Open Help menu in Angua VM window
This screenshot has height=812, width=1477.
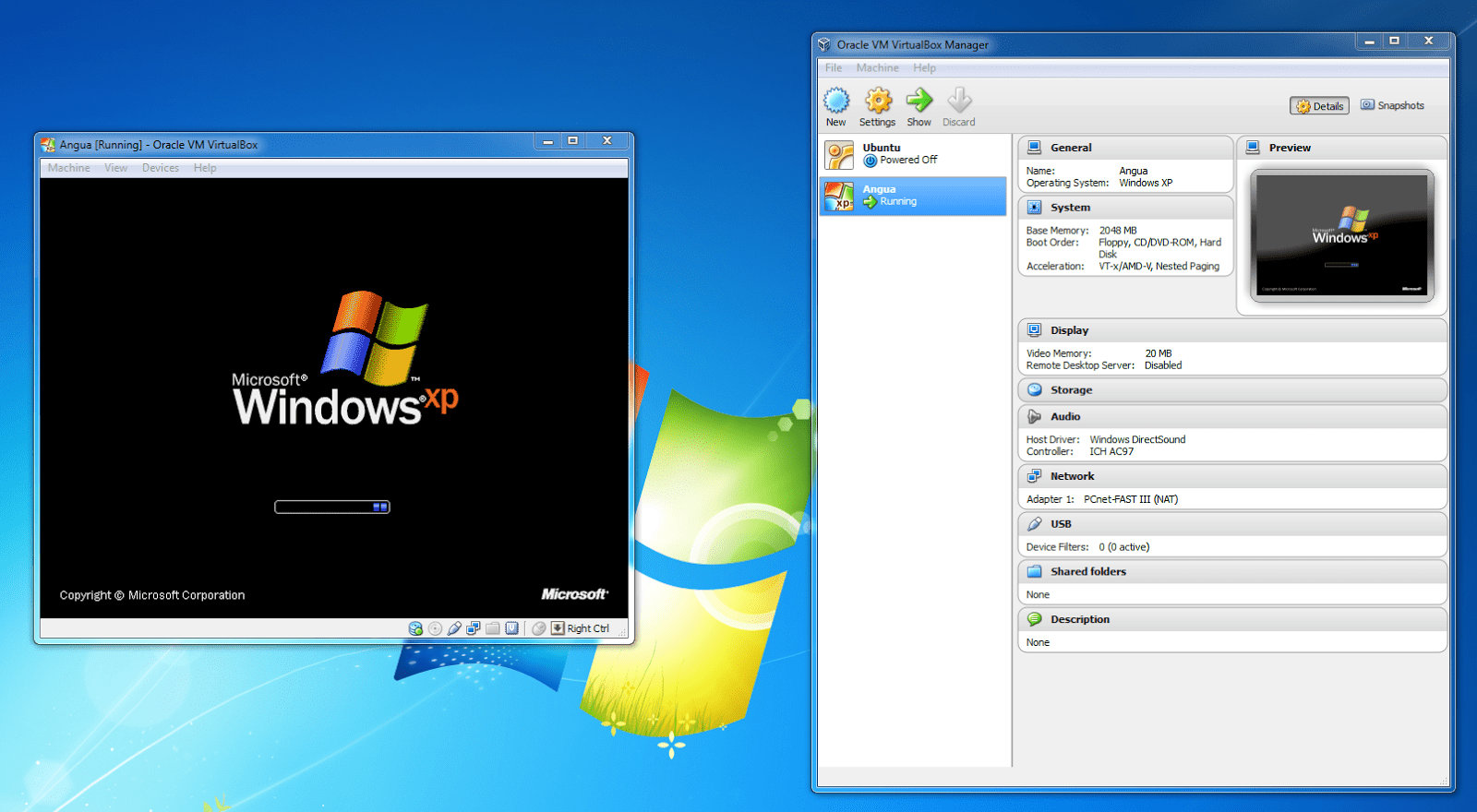(205, 168)
